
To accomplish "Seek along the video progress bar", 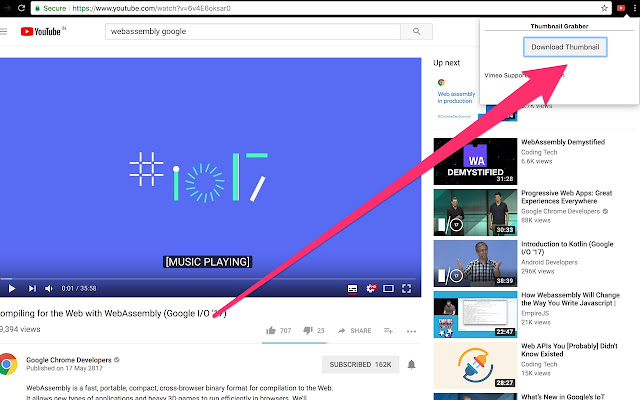I will click(x=208, y=279).
